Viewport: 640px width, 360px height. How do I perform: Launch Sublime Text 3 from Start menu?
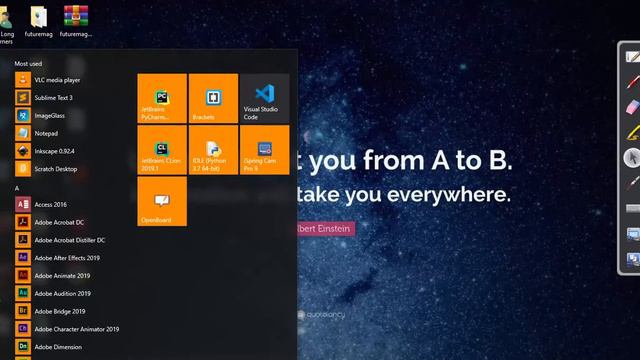(x=67, y=98)
